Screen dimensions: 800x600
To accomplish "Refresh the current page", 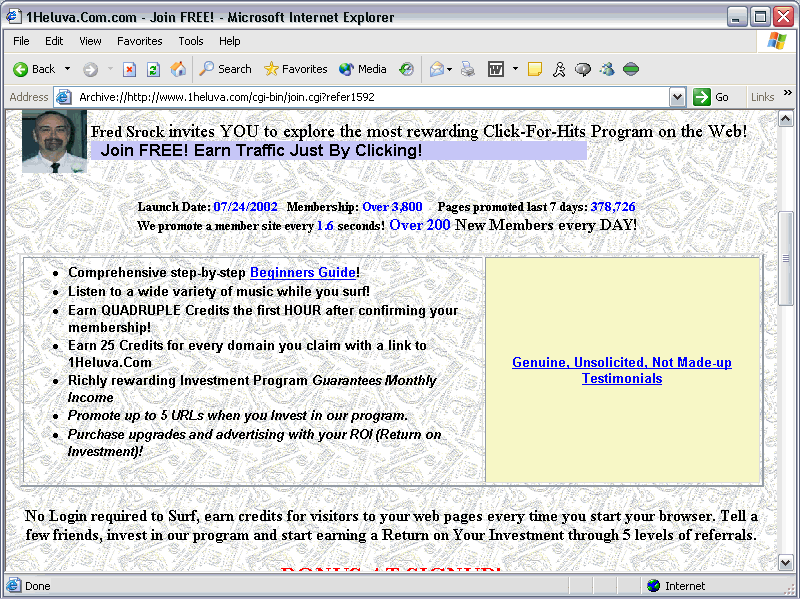I will (x=153, y=69).
